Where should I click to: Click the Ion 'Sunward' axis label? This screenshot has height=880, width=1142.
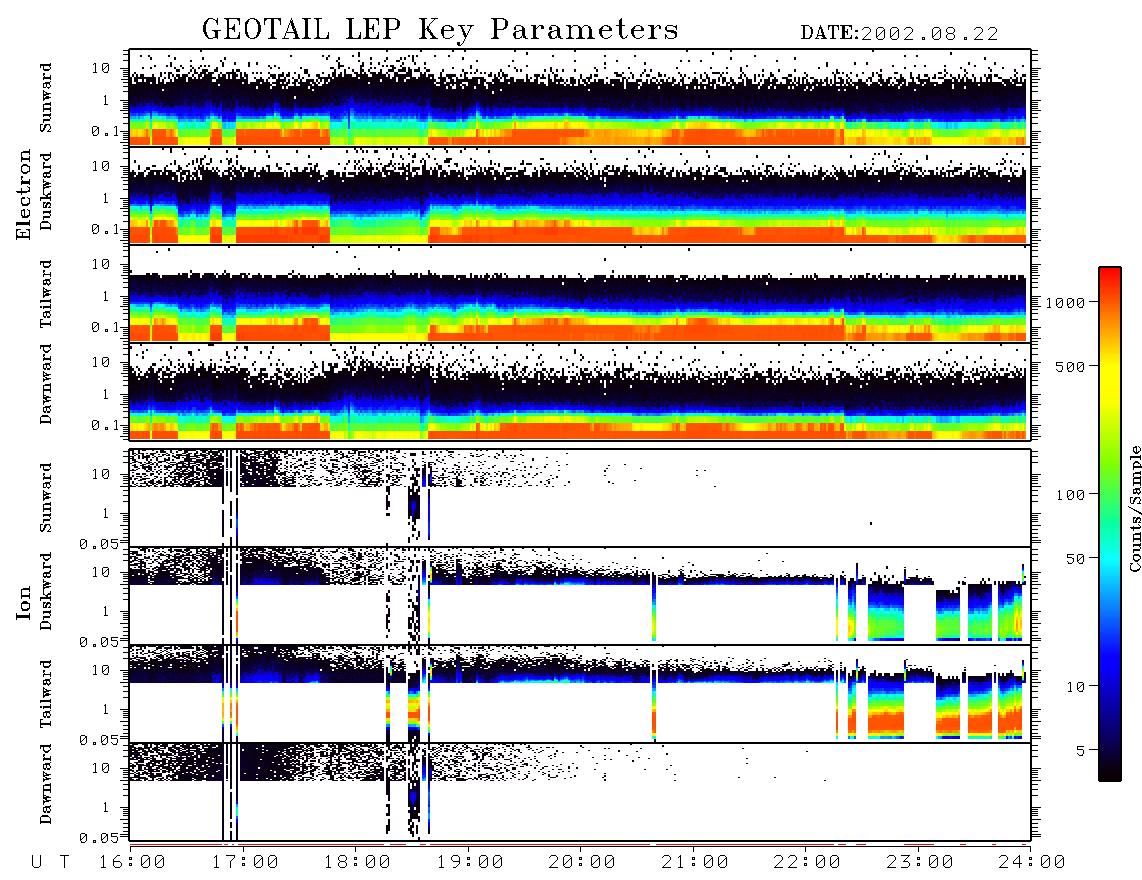tap(46, 498)
